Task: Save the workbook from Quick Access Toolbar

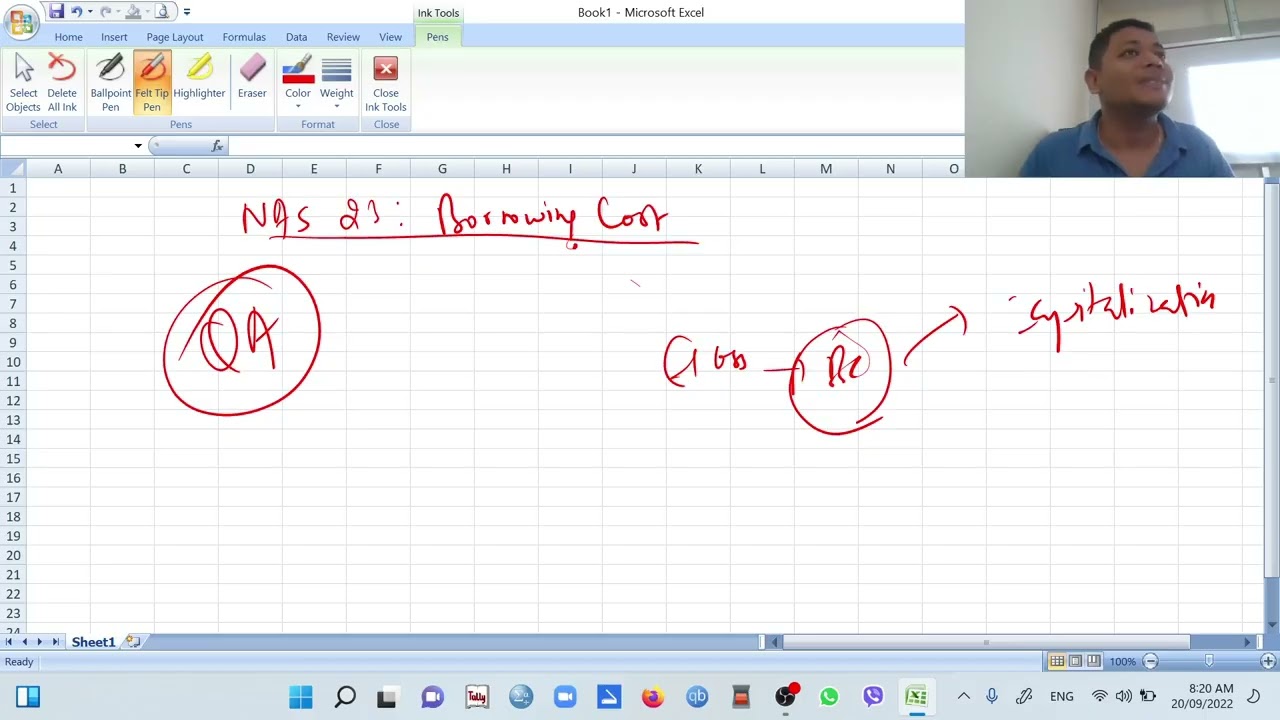Action: (x=56, y=12)
